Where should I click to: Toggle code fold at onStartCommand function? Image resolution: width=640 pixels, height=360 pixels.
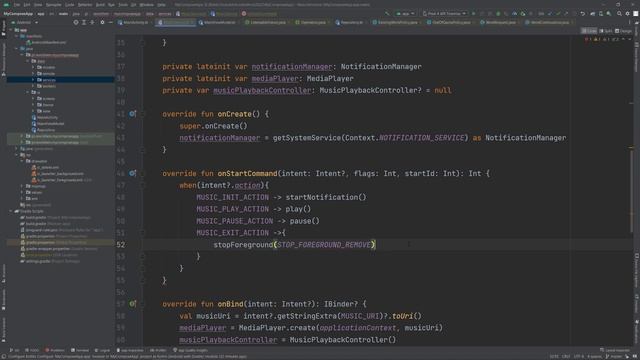click(143, 173)
